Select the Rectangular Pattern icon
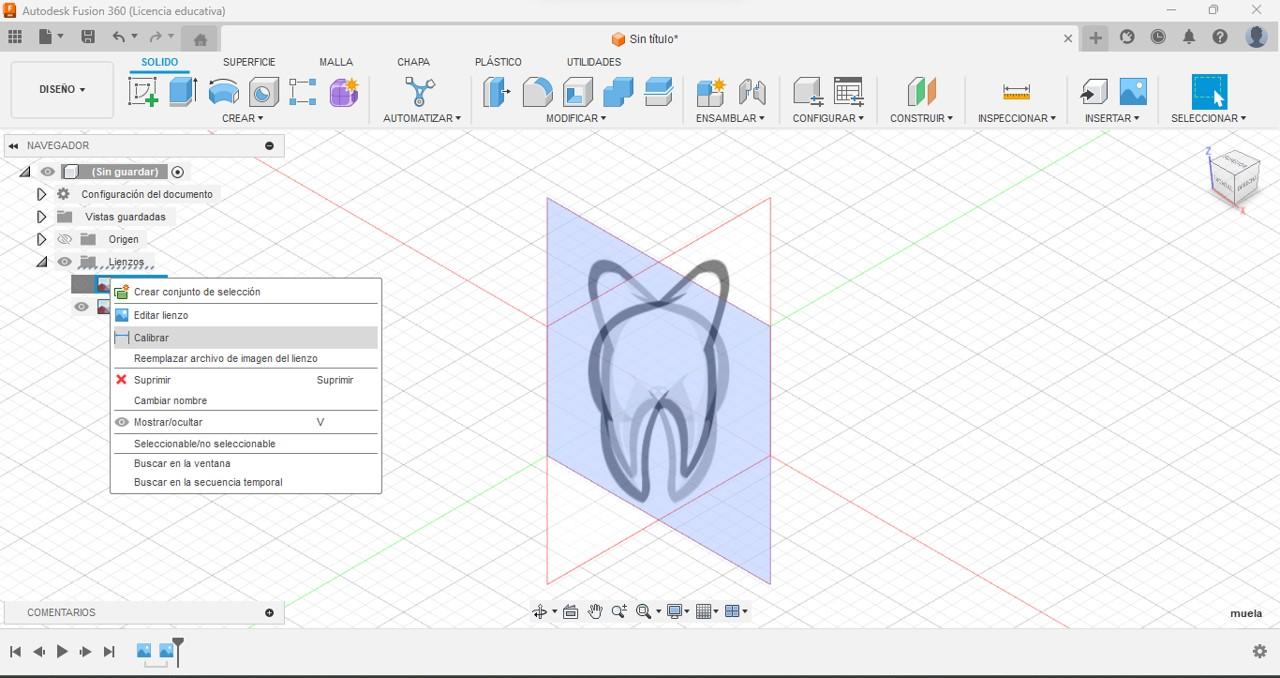Image resolution: width=1280 pixels, height=678 pixels. click(303, 92)
